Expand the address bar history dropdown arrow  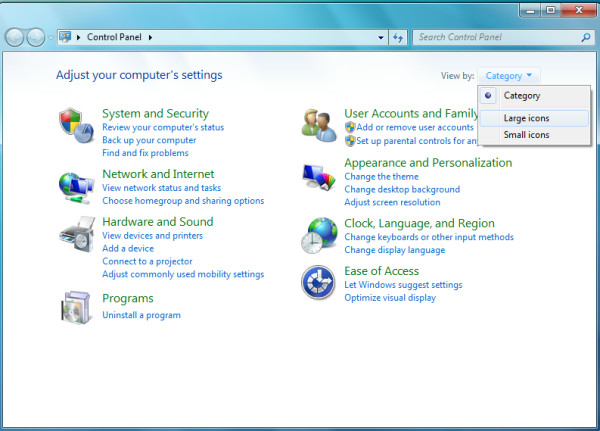381,38
